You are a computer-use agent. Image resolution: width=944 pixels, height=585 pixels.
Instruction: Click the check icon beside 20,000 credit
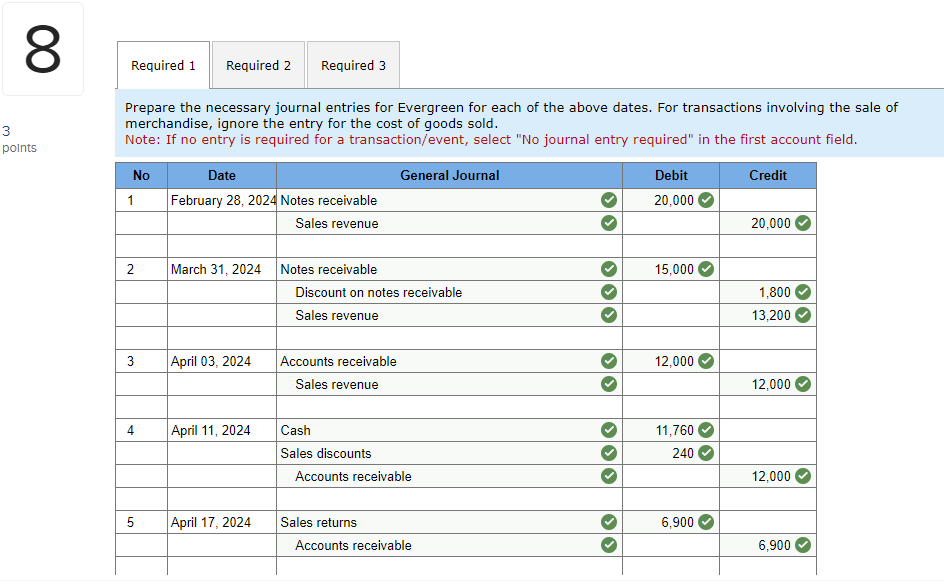click(803, 223)
